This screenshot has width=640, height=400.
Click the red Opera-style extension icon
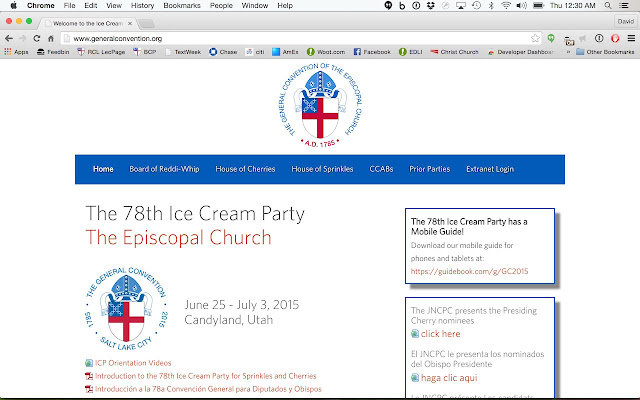tap(615, 38)
